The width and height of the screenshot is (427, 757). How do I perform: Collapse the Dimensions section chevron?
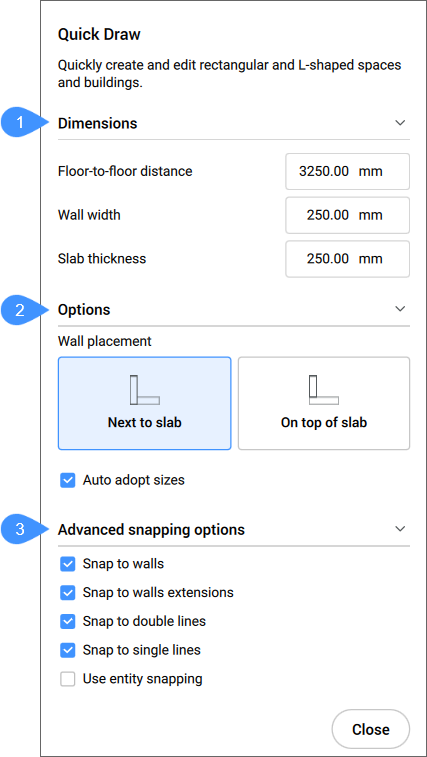click(x=400, y=123)
